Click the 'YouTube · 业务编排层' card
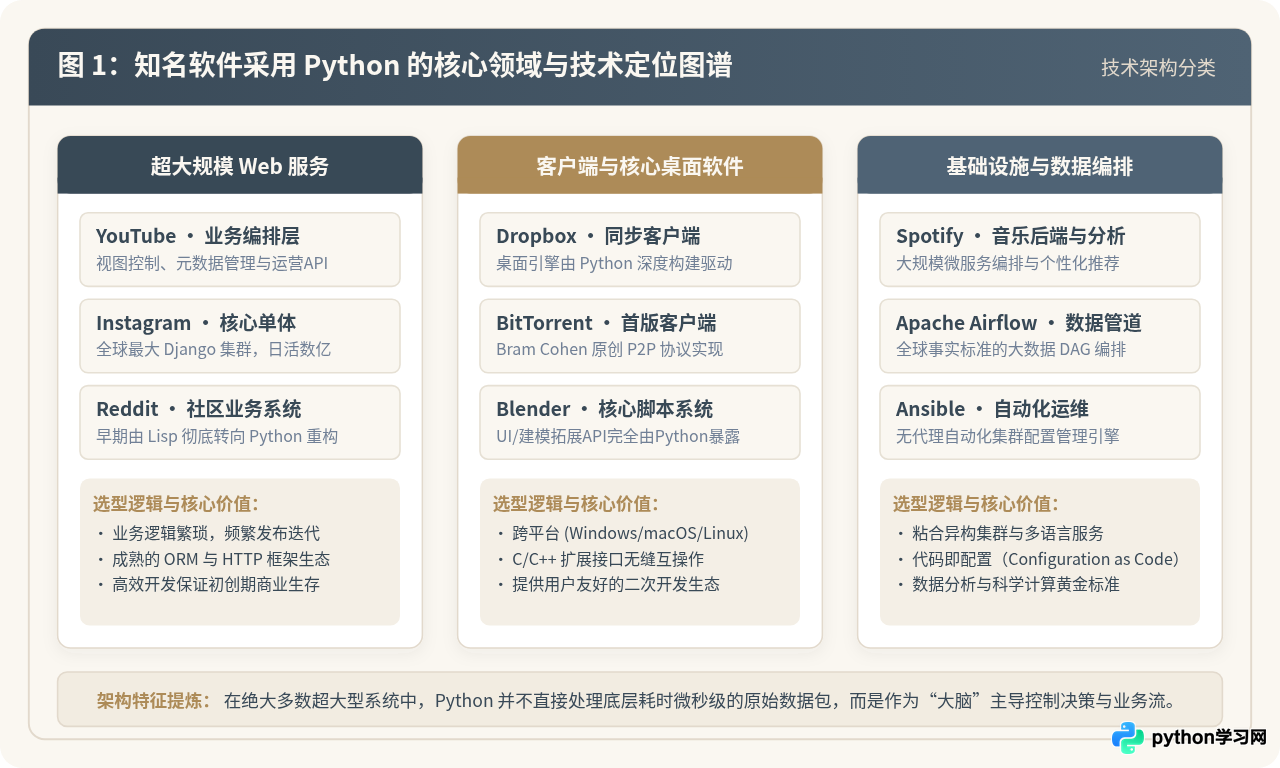 240,249
